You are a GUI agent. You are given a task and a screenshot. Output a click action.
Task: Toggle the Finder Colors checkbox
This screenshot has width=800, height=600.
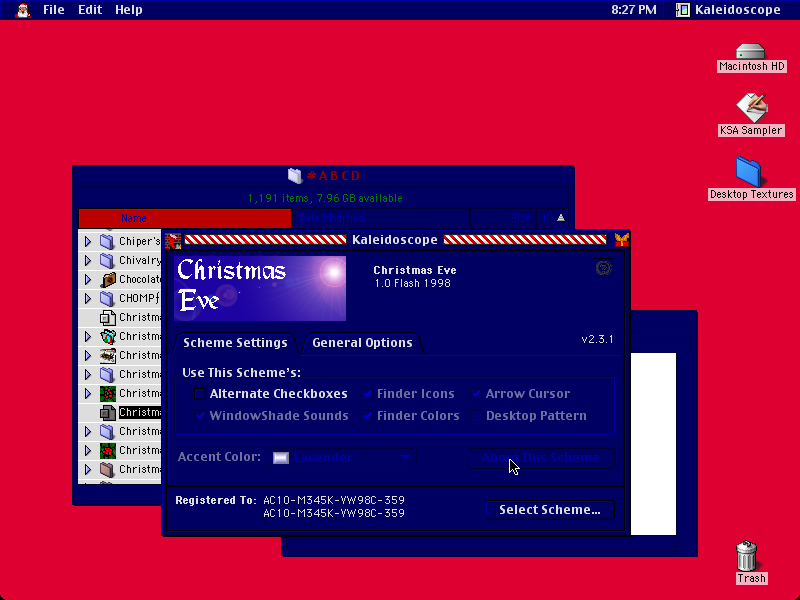(367, 416)
